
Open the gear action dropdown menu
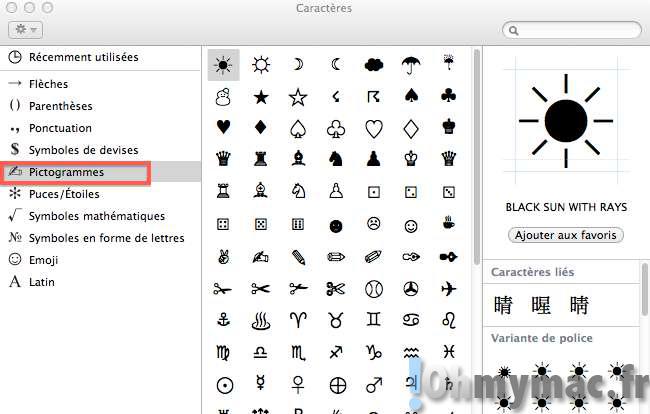27,31
